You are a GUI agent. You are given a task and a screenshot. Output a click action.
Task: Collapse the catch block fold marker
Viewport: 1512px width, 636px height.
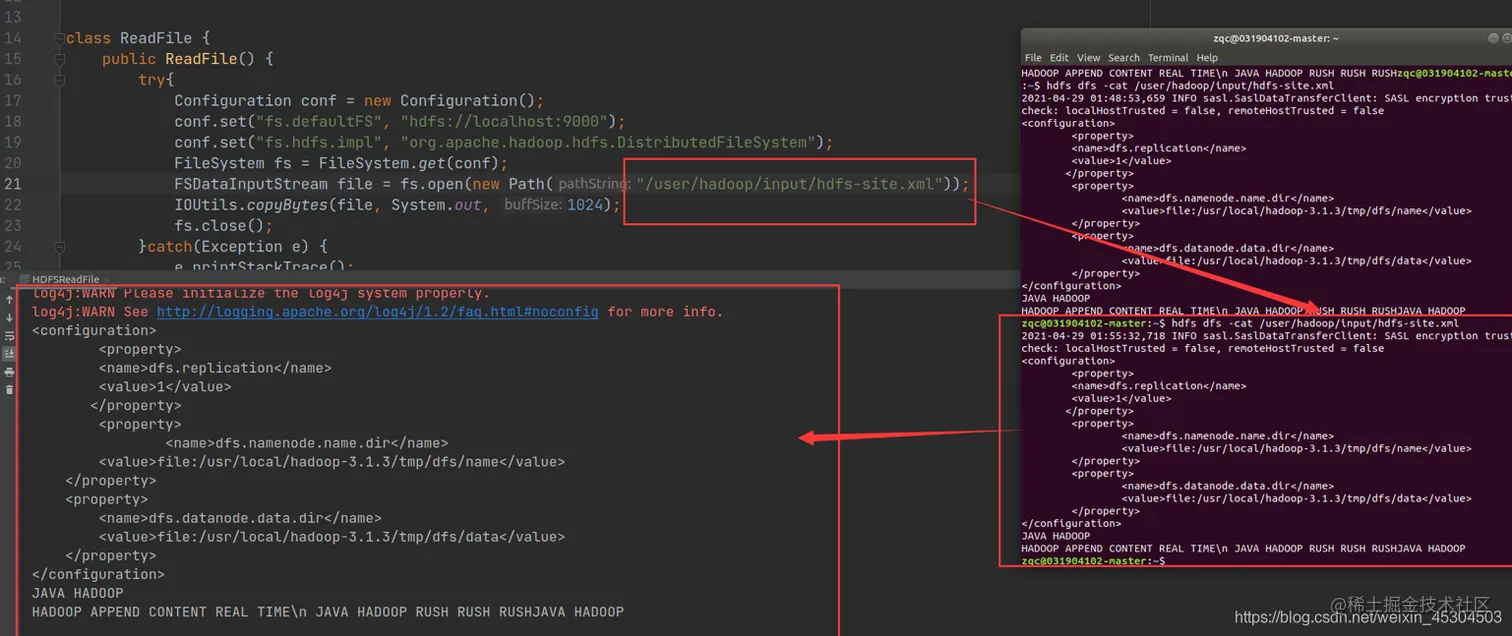coord(60,247)
